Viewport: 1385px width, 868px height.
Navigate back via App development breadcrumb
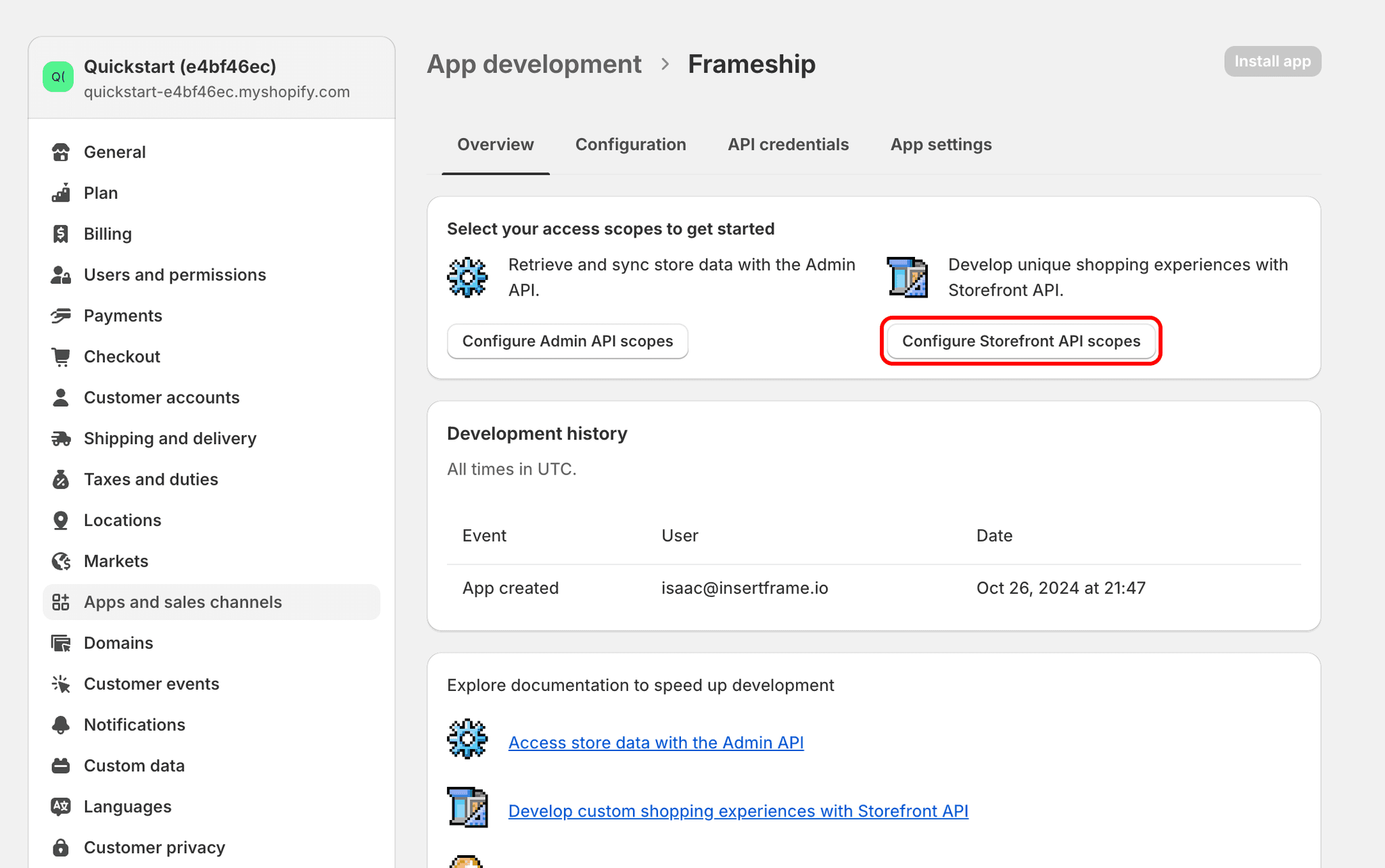534,64
